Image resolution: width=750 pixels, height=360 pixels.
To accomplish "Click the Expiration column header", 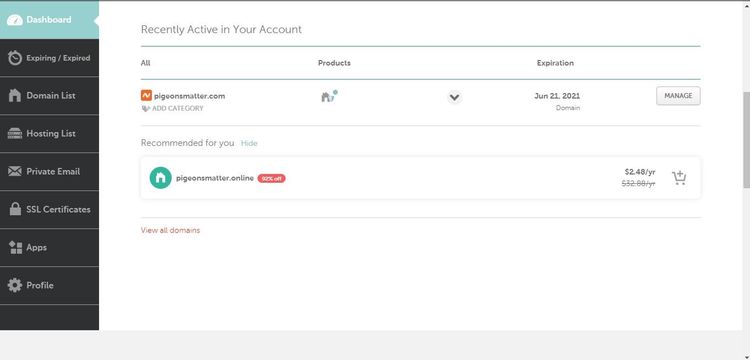I will (x=555, y=63).
